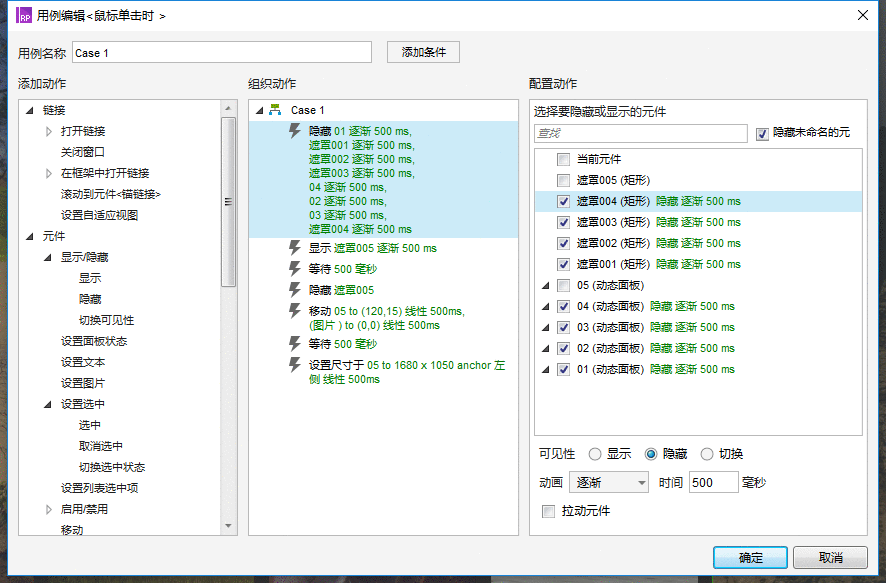Uncheck the 遮罩001 (矩形) checkbox
Screen dimensions: 886x583
point(563,264)
